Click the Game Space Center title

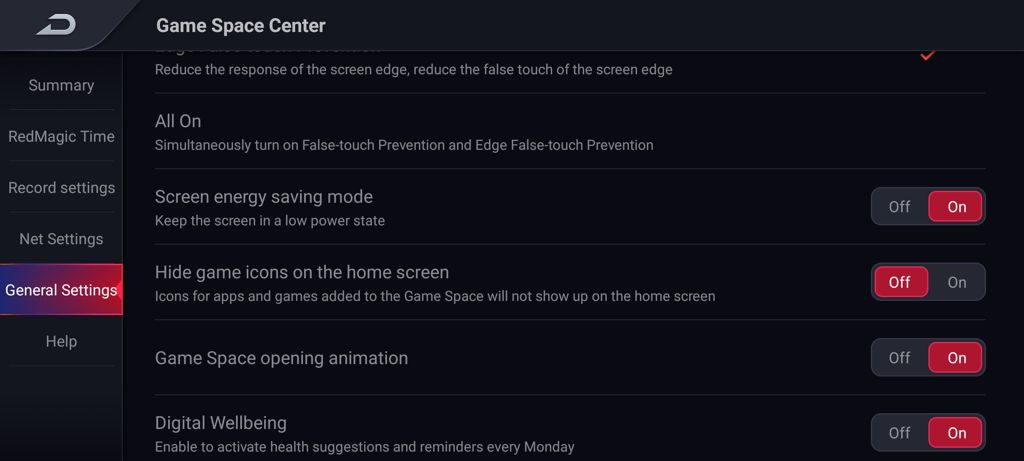tap(240, 25)
